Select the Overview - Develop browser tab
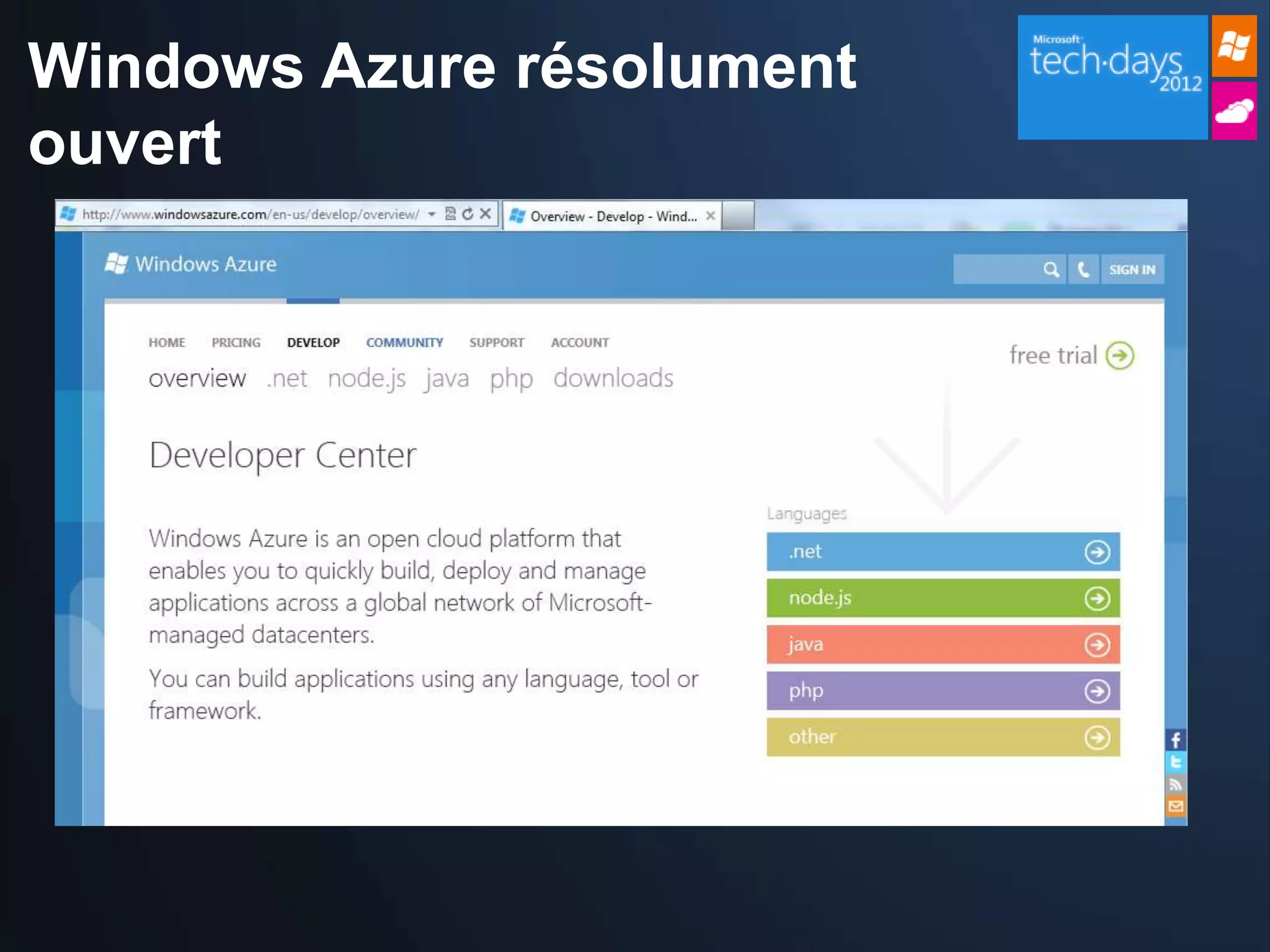1270x952 pixels. point(612,216)
